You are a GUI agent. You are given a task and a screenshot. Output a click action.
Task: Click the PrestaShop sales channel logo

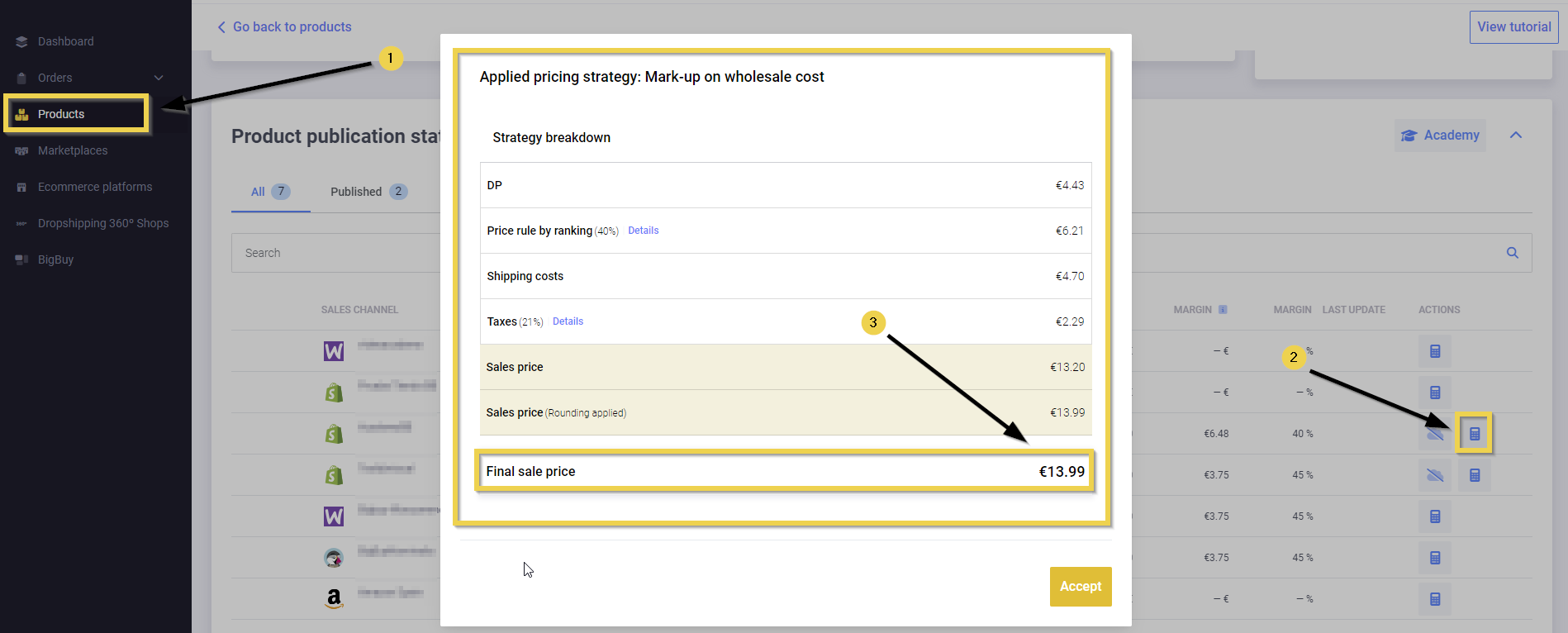[334, 558]
